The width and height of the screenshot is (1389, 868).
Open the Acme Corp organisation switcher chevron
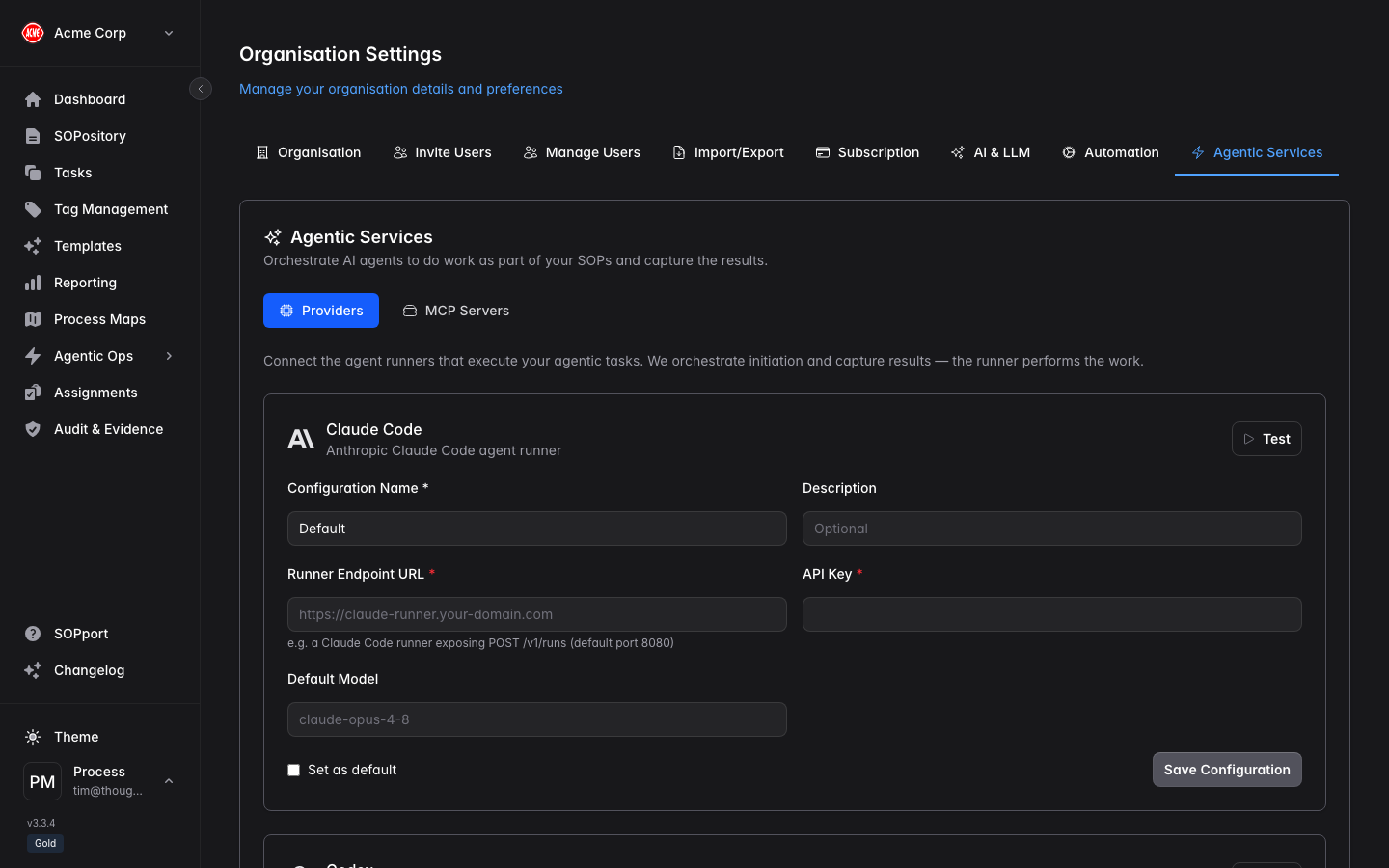169,33
